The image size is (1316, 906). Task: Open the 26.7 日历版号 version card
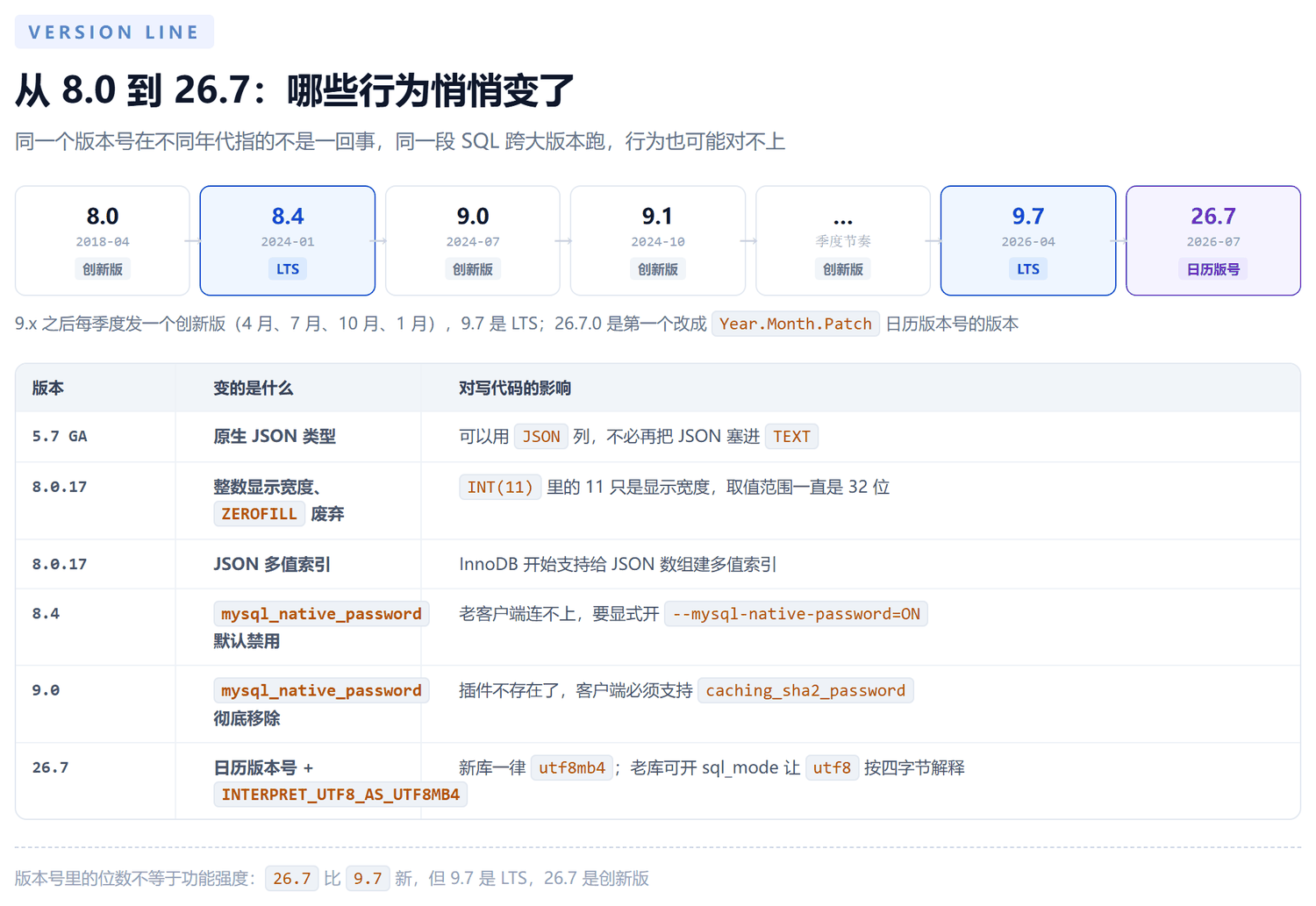[1213, 240]
